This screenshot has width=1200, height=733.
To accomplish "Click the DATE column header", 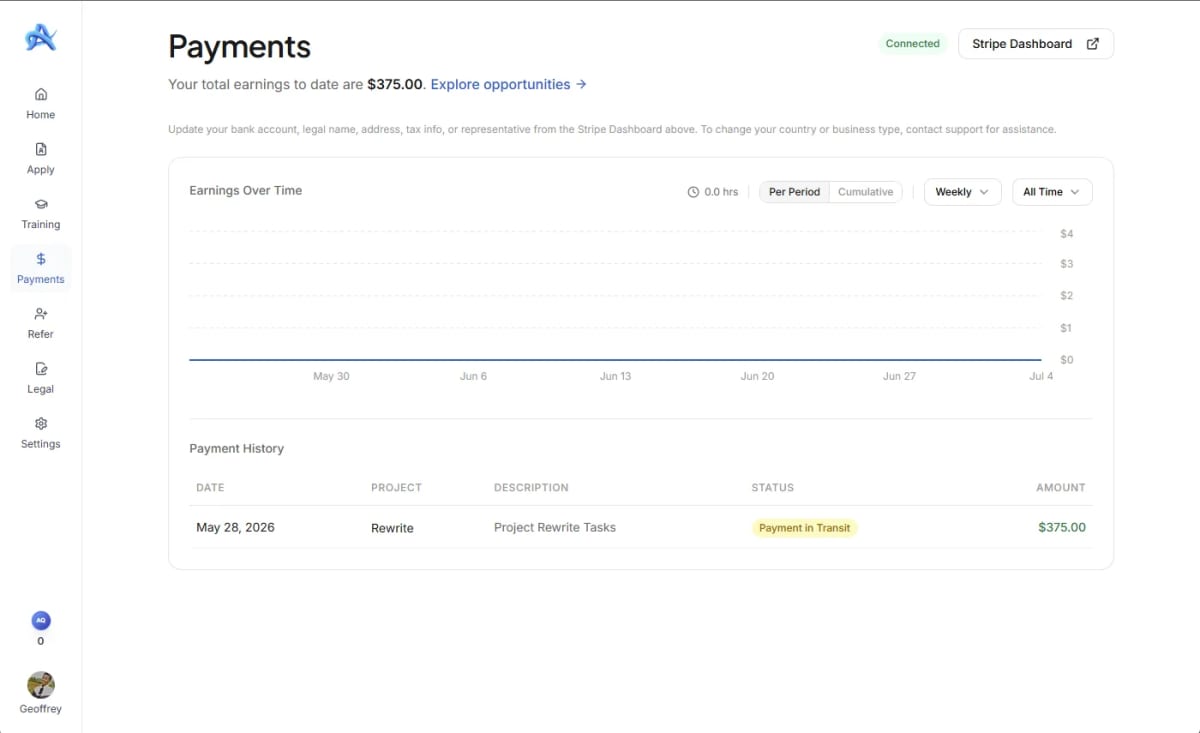I will coord(210,488).
